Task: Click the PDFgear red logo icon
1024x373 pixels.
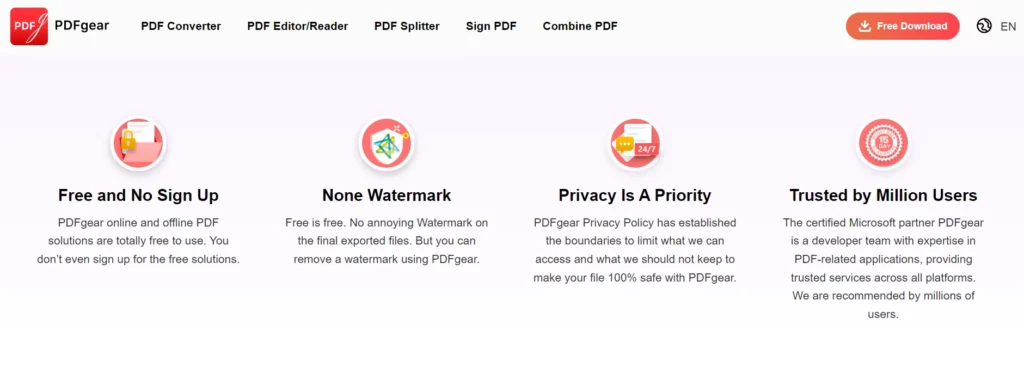Action: pyautogui.click(x=29, y=26)
